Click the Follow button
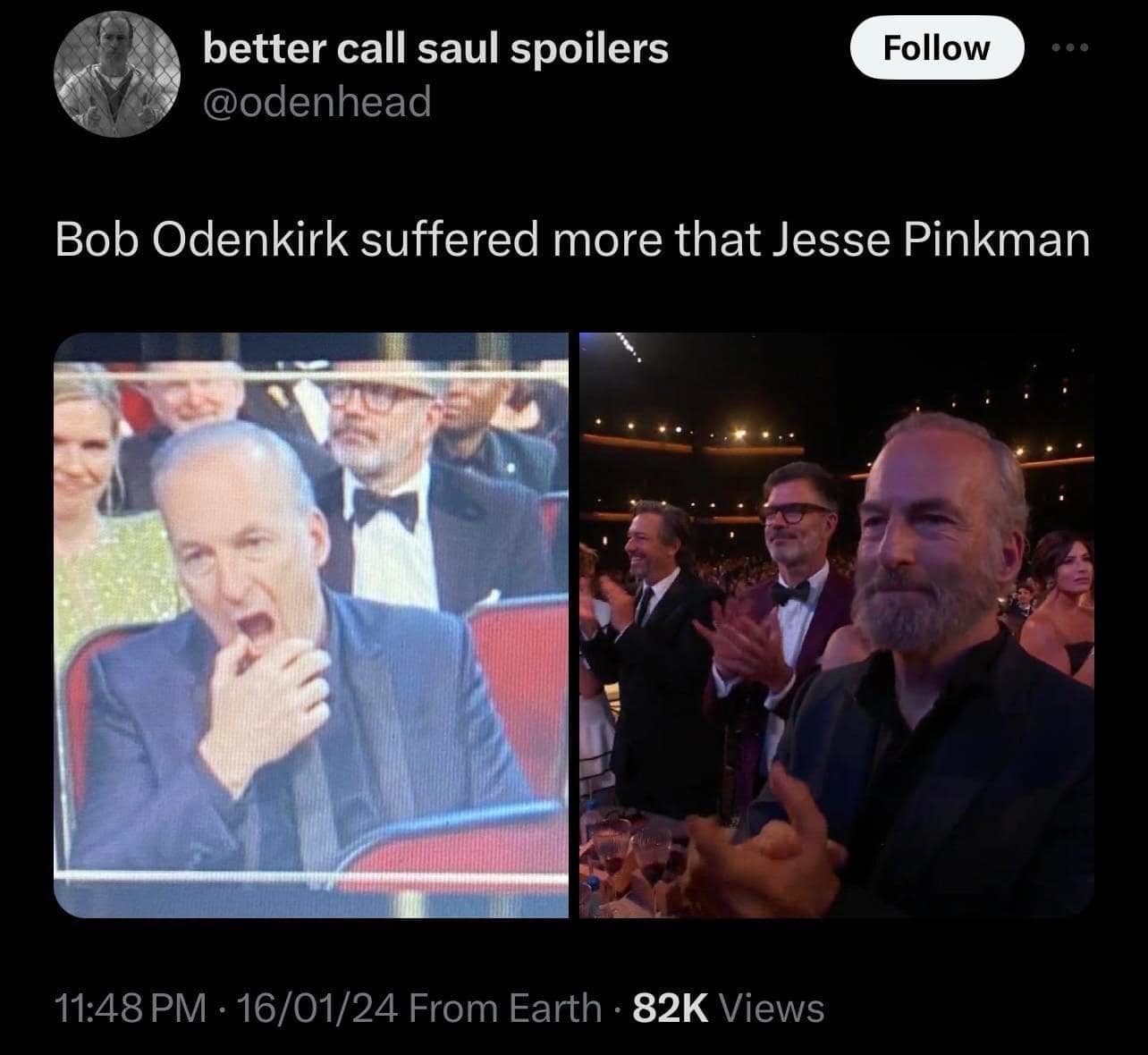1148x1055 pixels. pyautogui.click(x=936, y=46)
